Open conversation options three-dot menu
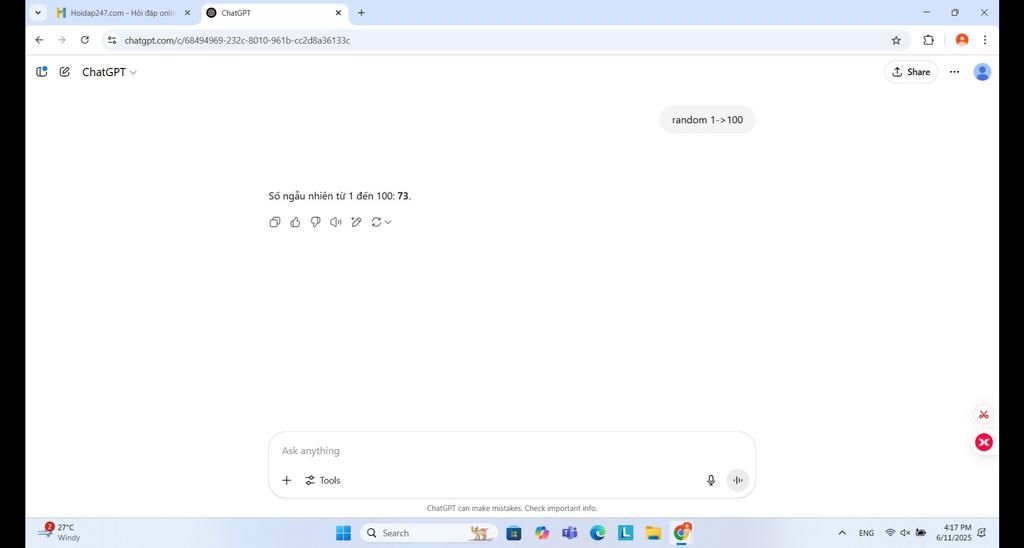This screenshot has width=1024, height=548. point(954,72)
